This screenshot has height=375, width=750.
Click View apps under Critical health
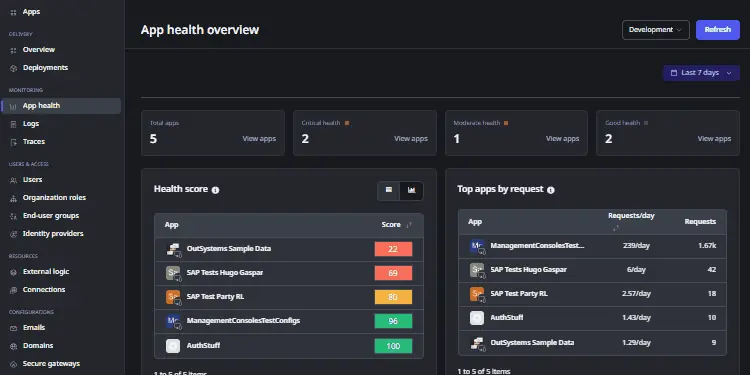(411, 139)
